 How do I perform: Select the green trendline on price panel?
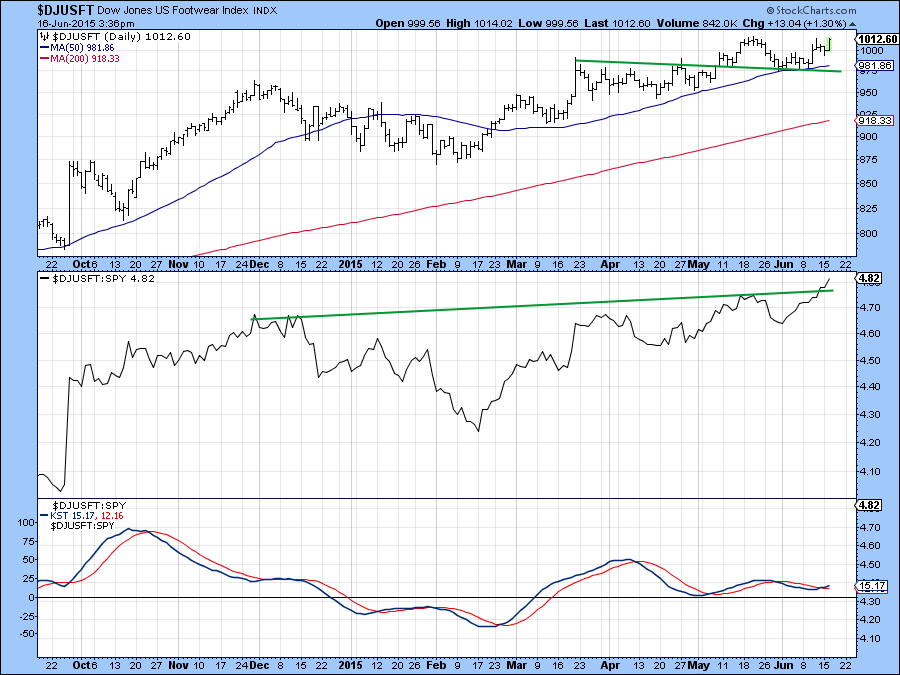pos(700,66)
